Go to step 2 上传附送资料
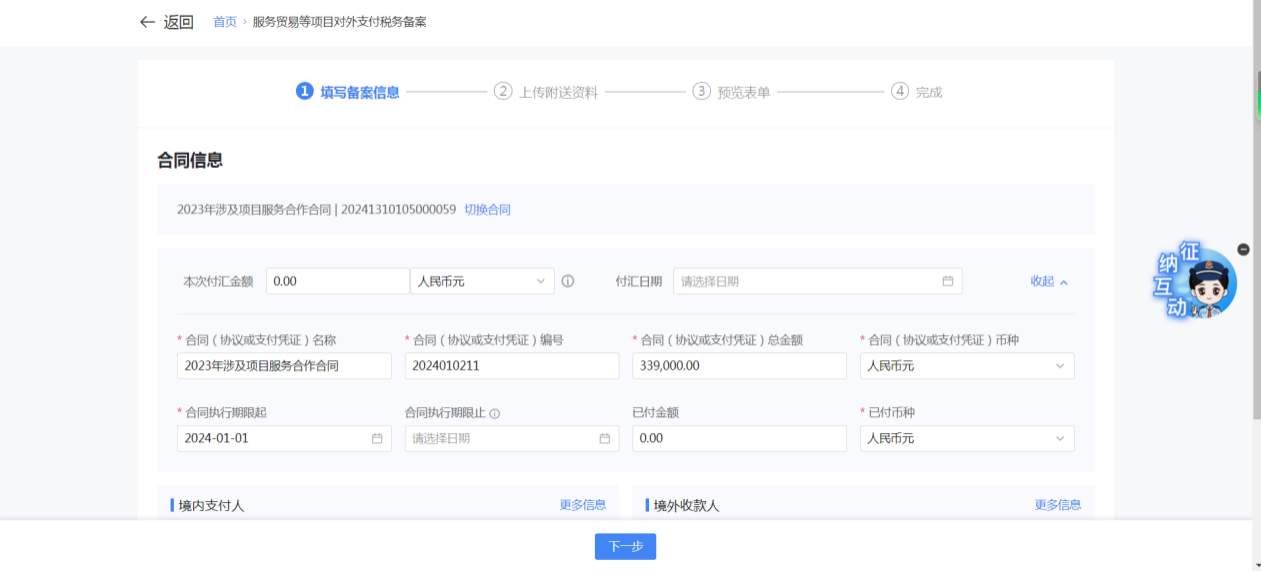1261x572 pixels. (546, 92)
